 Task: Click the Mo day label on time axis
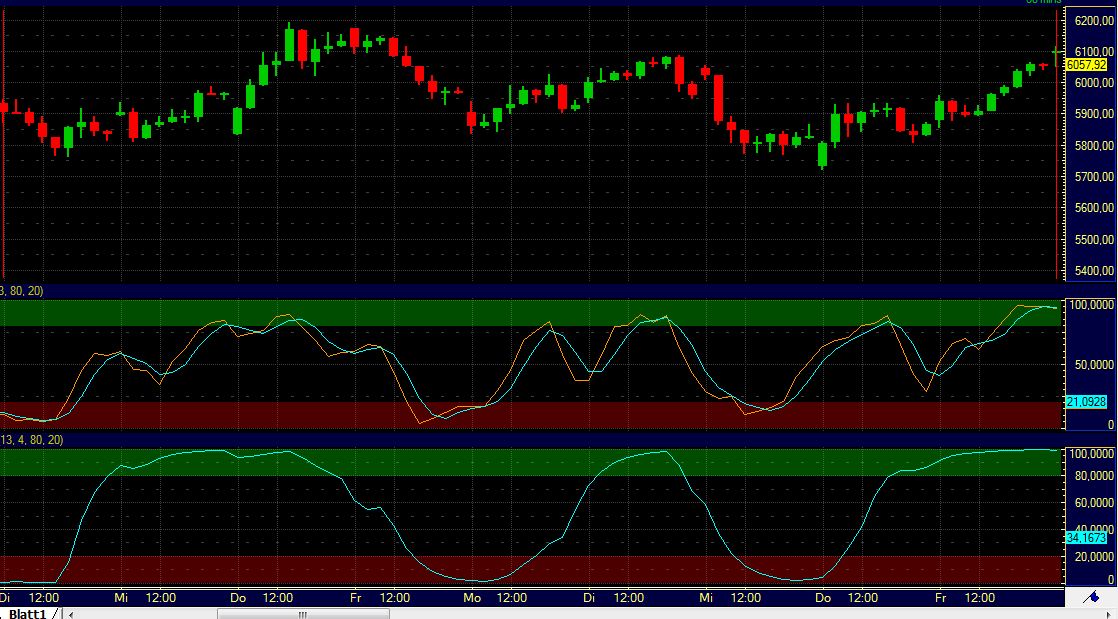click(x=473, y=598)
